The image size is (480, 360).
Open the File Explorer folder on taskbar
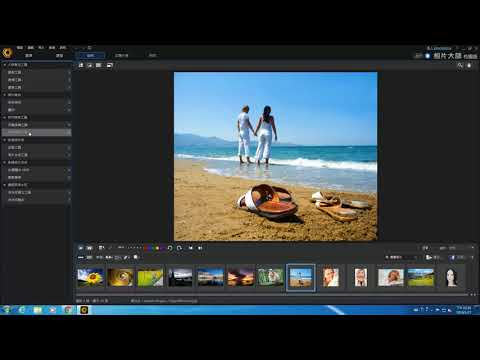pos(37,310)
